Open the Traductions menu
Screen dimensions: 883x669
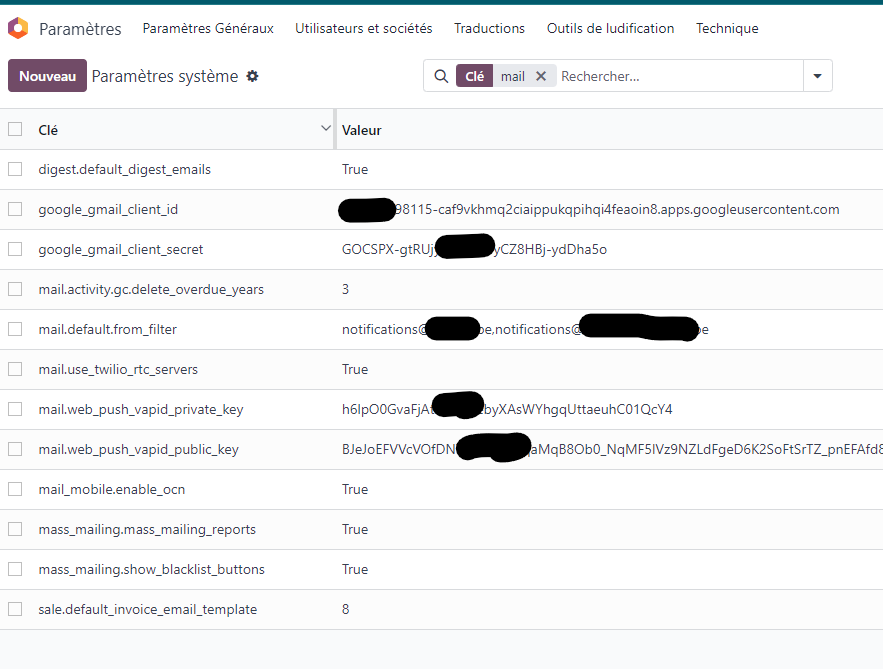click(x=489, y=29)
